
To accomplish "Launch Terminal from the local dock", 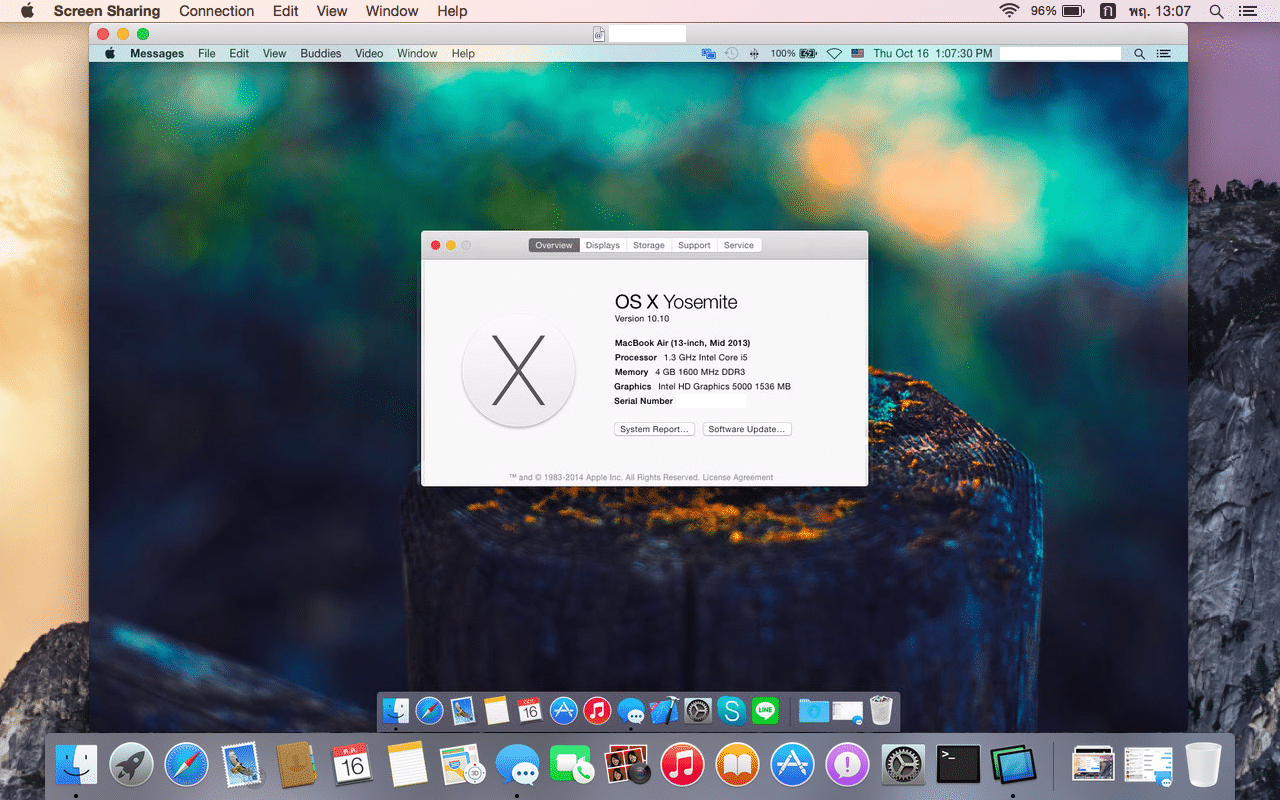I will coord(958,765).
